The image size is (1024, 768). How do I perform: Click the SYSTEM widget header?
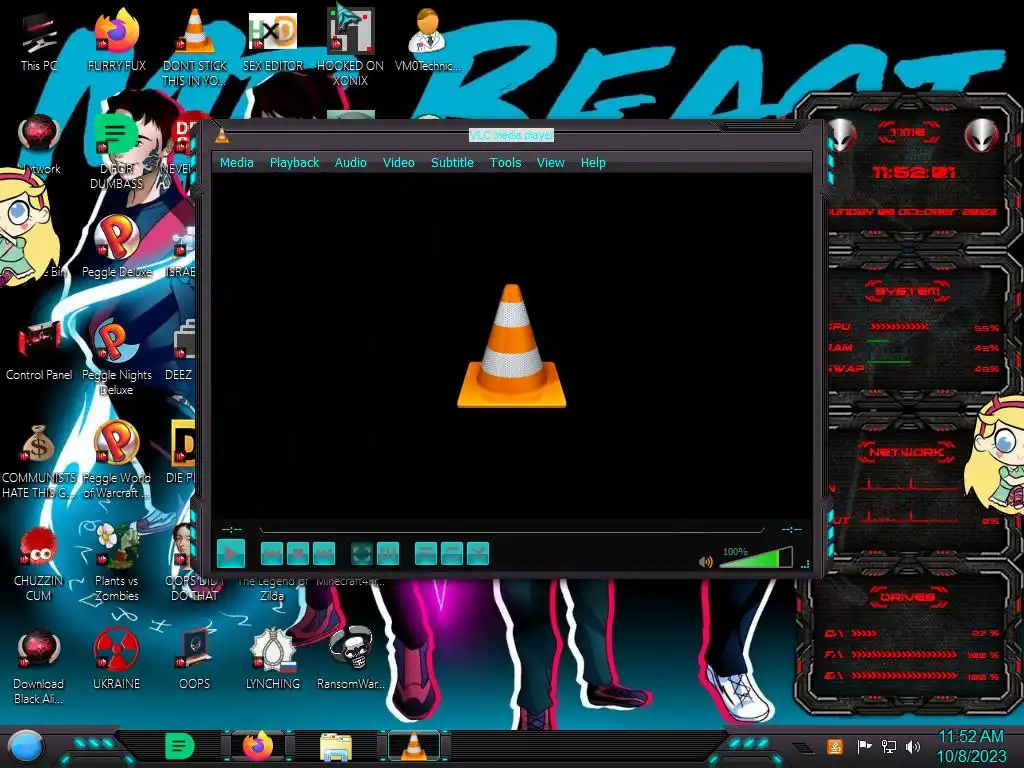pos(907,291)
